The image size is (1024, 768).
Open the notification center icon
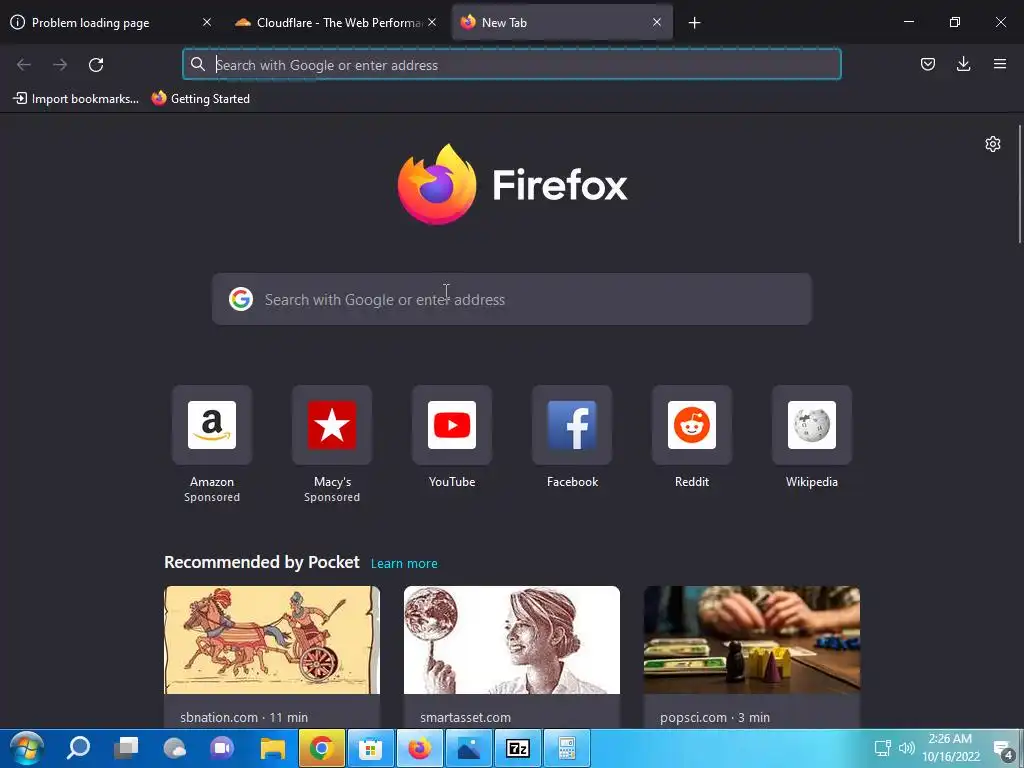(x=1004, y=749)
